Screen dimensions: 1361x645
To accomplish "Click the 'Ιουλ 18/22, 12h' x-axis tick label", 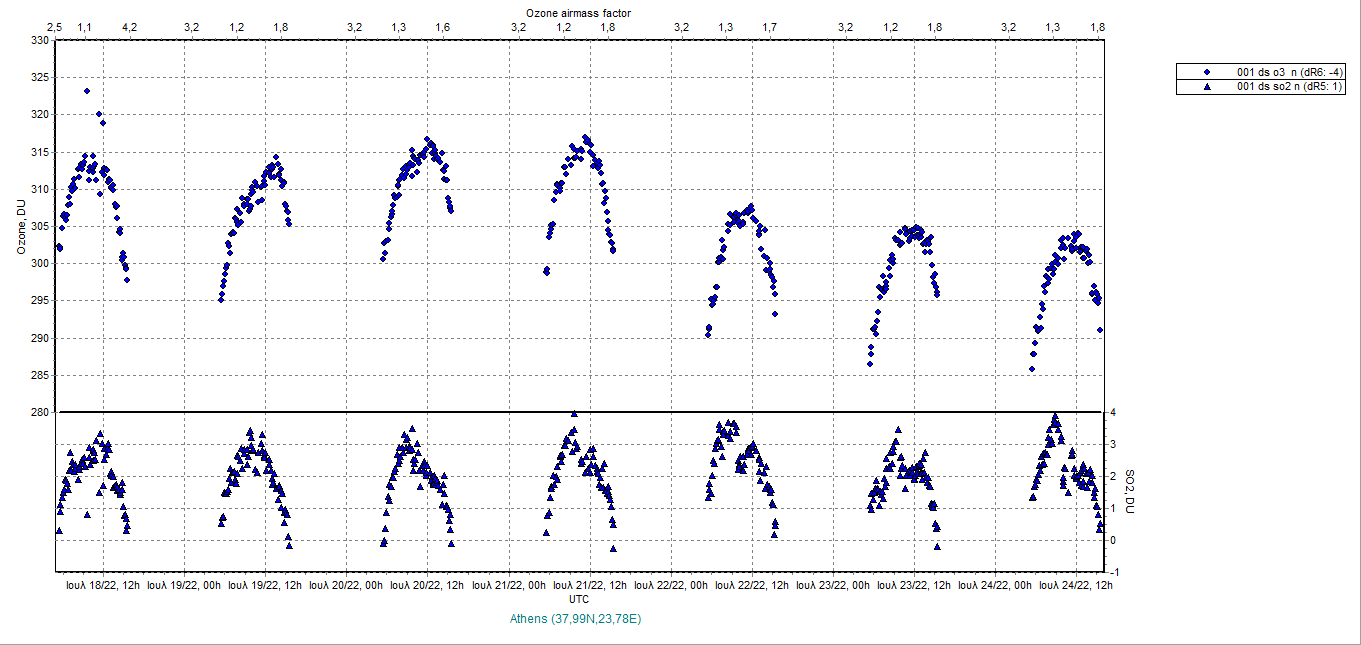I will pos(103,585).
